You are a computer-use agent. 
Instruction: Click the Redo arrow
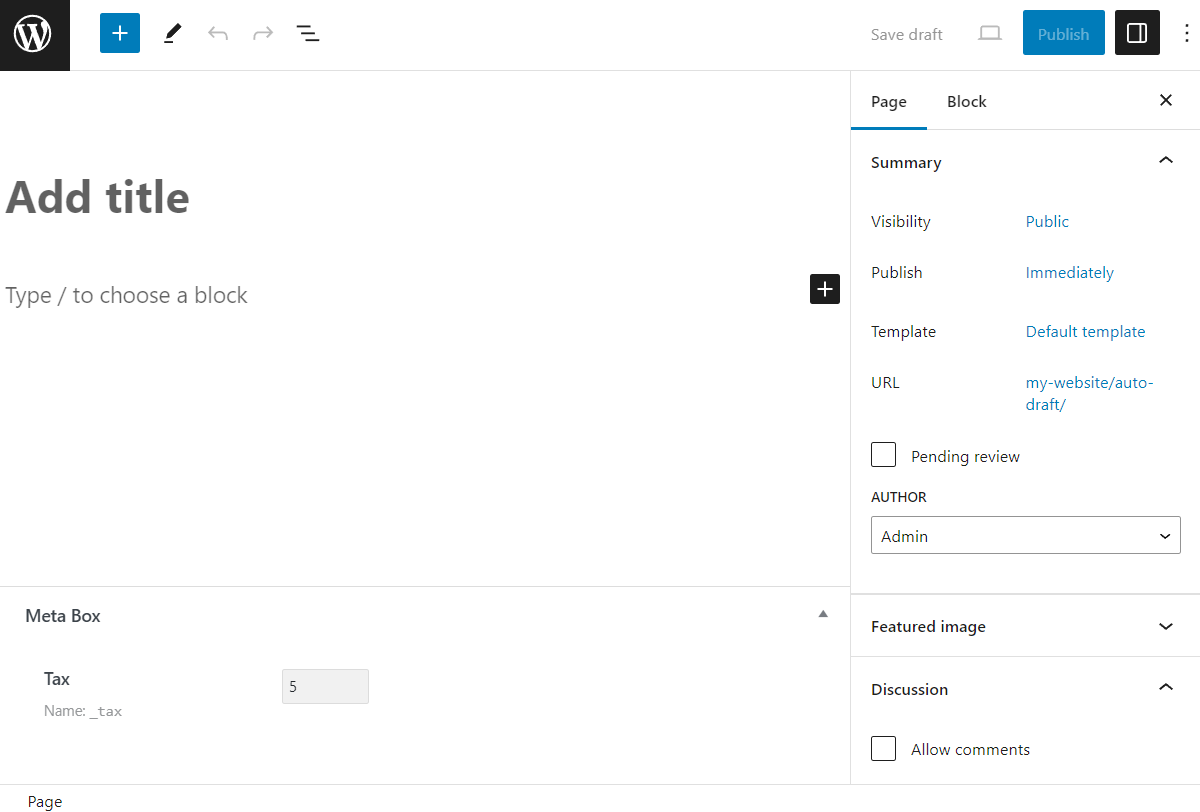click(x=262, y=33)
